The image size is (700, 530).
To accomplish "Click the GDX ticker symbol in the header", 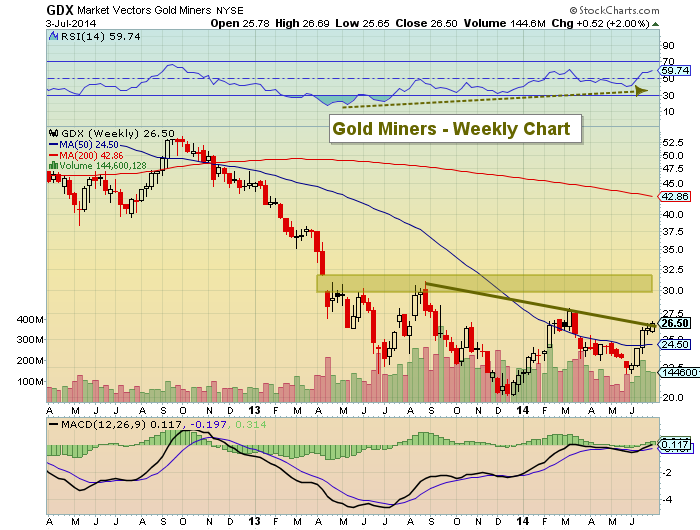I will click(x=60, y=10).
